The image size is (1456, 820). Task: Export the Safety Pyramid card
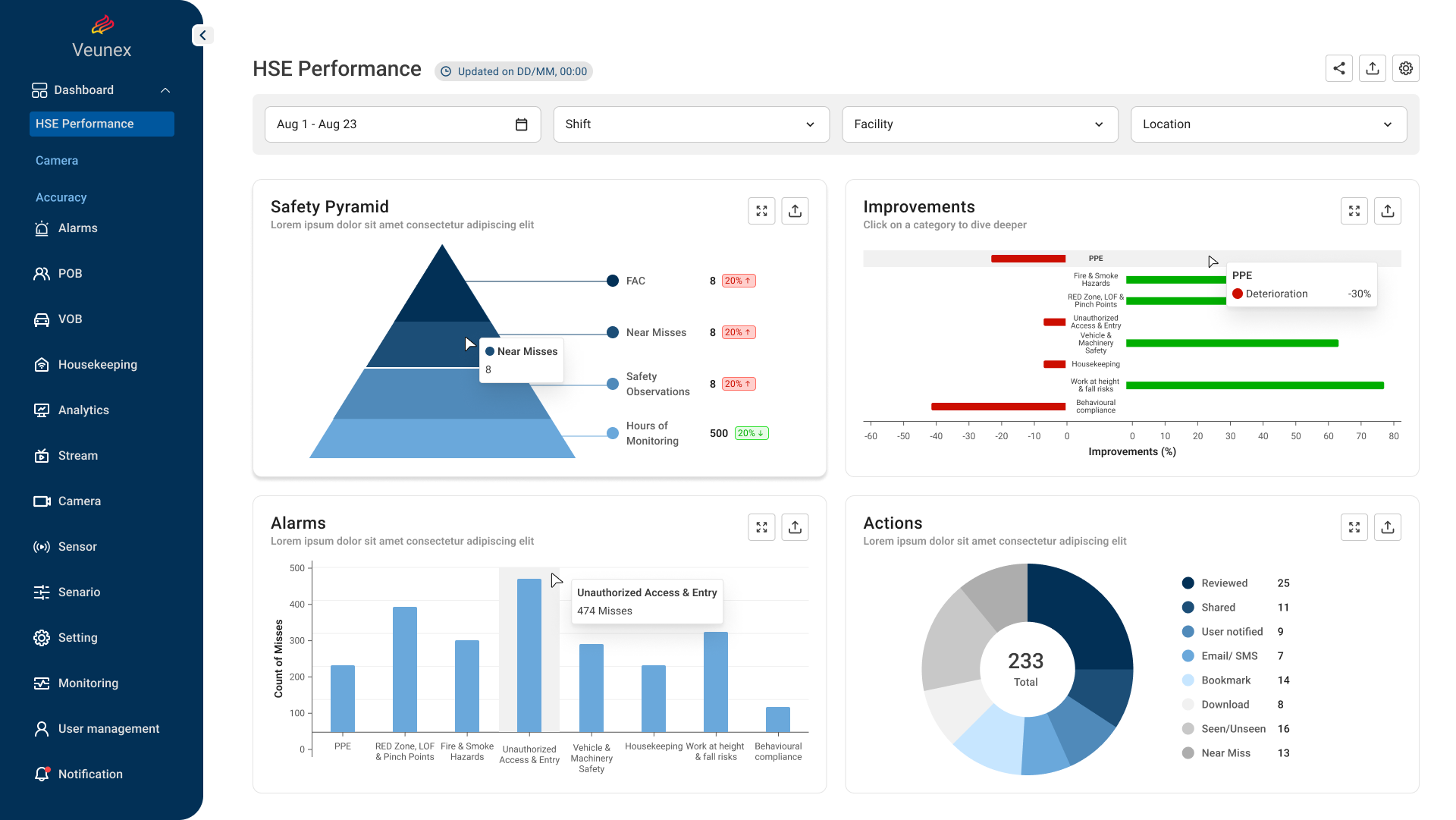point(795,211)
